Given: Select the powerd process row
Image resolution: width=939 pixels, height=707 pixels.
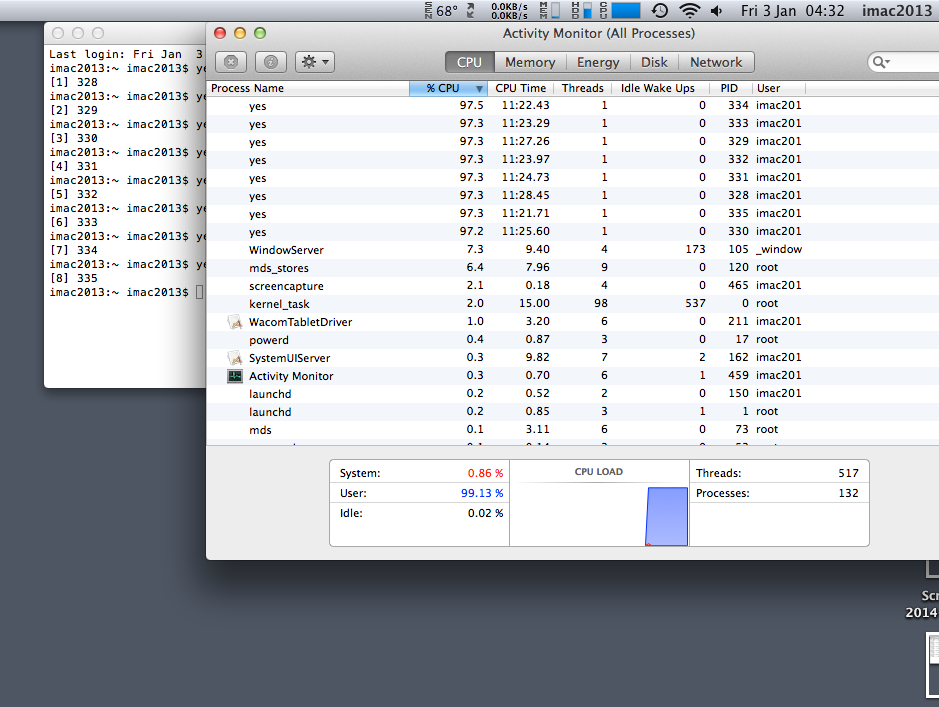Looking at the screenshot, I should 573,339.
